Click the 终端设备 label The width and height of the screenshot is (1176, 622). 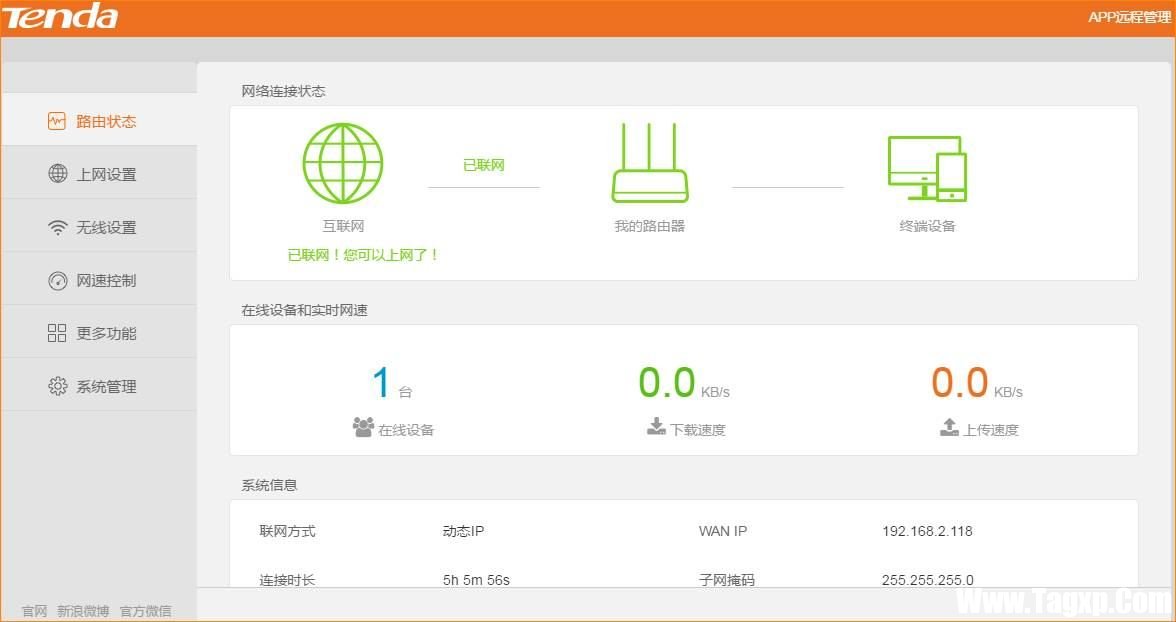(x=928, y=226)
